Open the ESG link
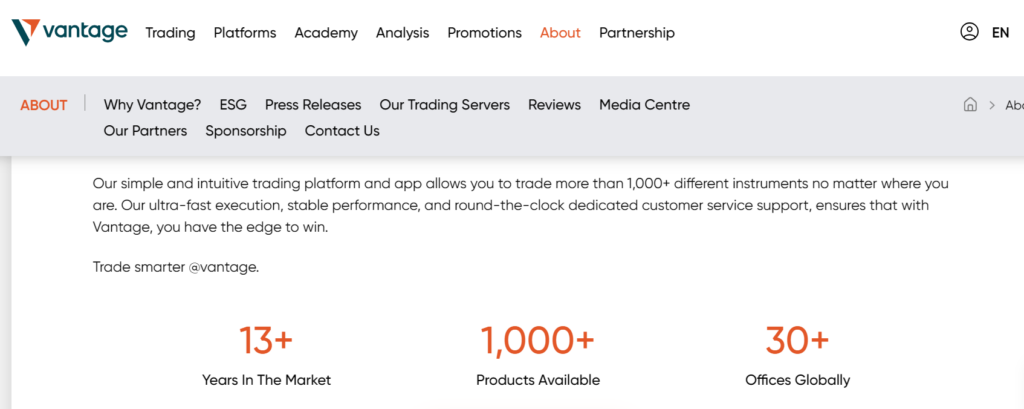This screenshot has width=1024, height=409. (233, 105)
